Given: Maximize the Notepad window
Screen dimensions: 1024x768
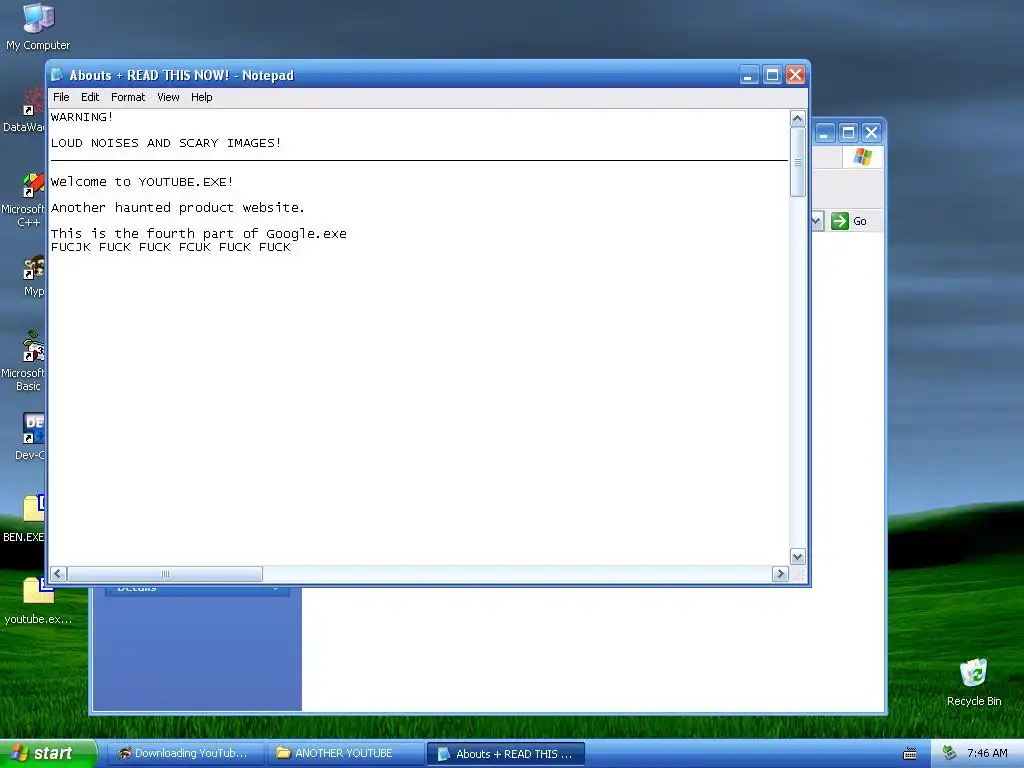Looking at the screenshot, I should click(x=772, y=75).
